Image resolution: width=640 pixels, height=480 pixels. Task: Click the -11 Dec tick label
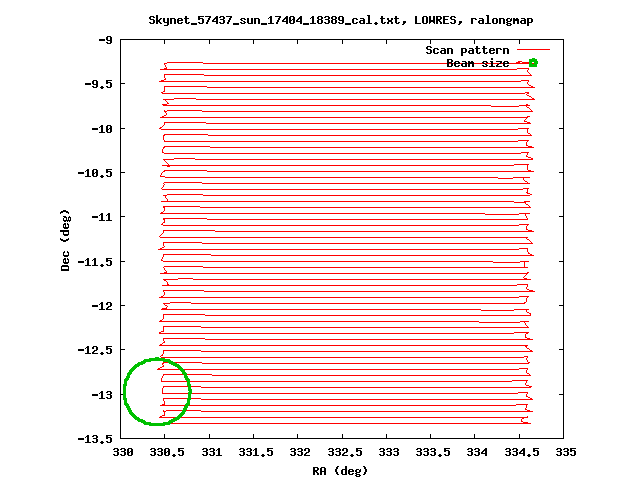coord(102,217)
